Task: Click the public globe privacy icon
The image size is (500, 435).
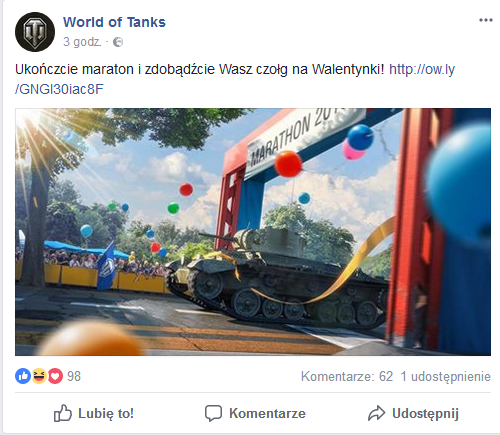Action: tap(118, 42)
